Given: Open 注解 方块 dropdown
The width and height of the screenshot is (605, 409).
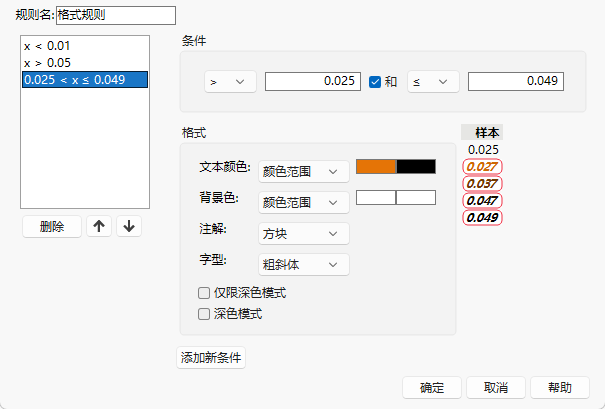Looking at the screenshot, I should tap(304, 233).
